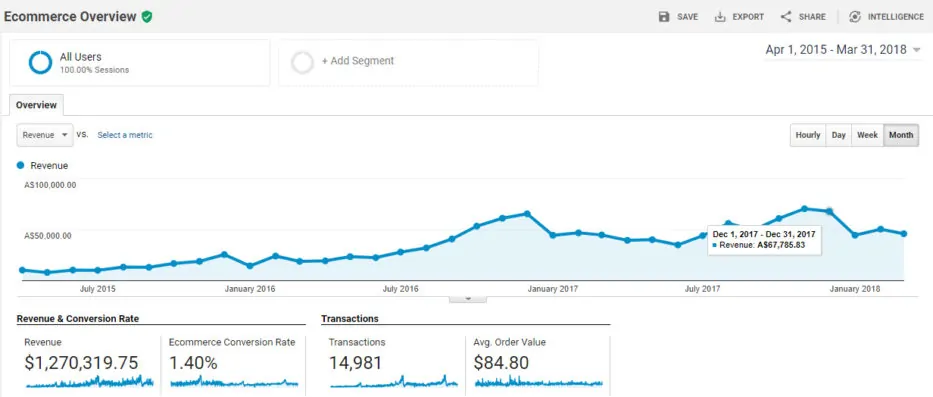Click the EXPORT button label
The height and width of the screenshot is (397, 933).
pyautogui.click(x=748, y=17)
